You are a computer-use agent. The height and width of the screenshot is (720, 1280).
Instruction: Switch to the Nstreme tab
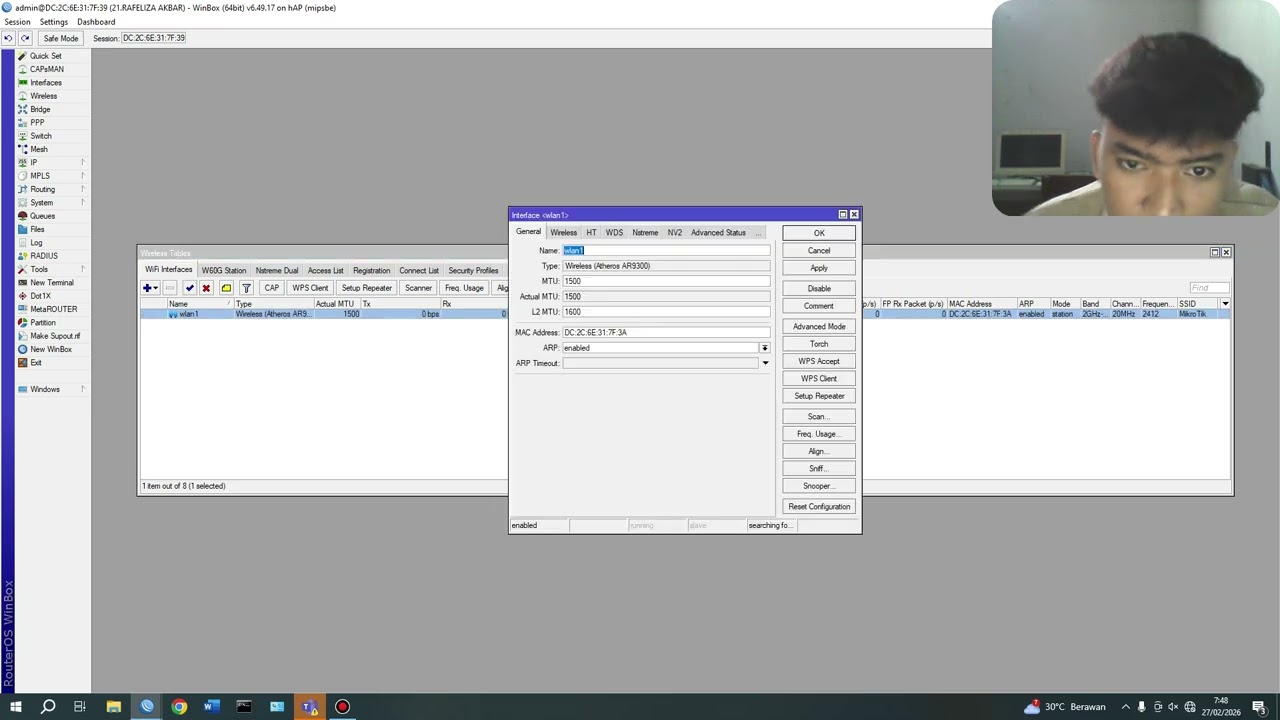tap(645, 233)
